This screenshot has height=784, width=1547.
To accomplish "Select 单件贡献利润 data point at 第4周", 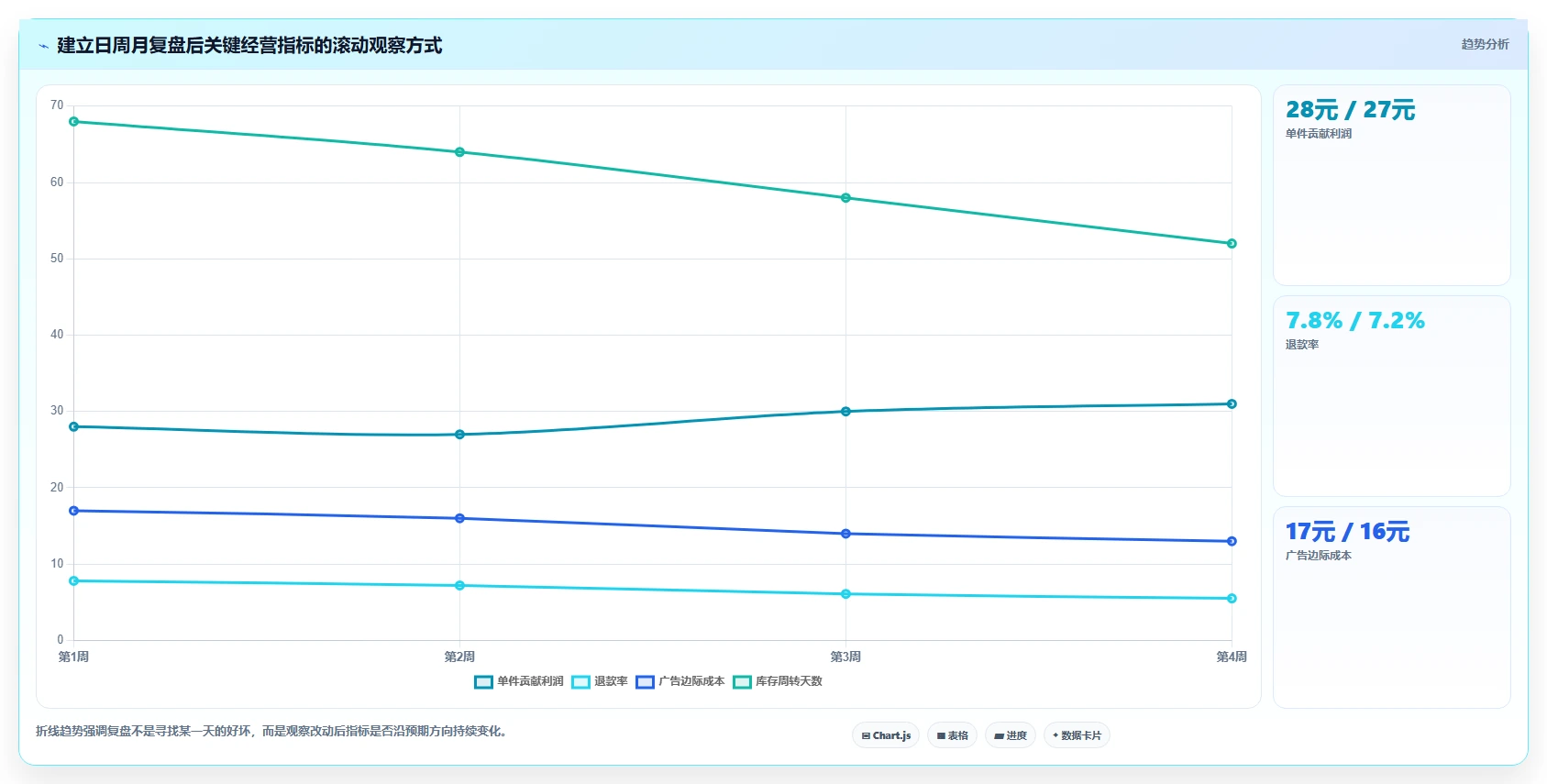I will click(1232, 403).
